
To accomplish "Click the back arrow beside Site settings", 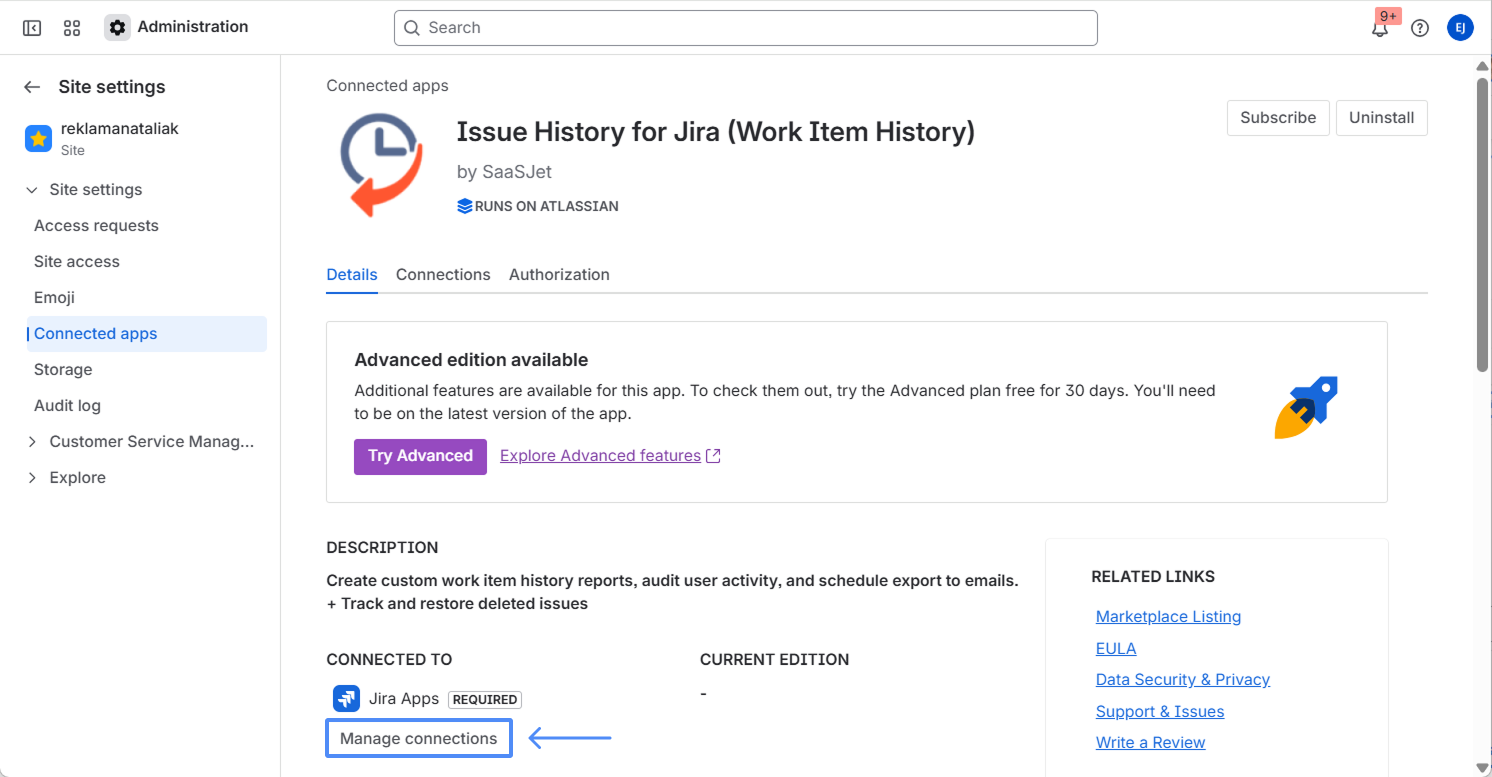I will pyautogui.click(x=33, y=87).
